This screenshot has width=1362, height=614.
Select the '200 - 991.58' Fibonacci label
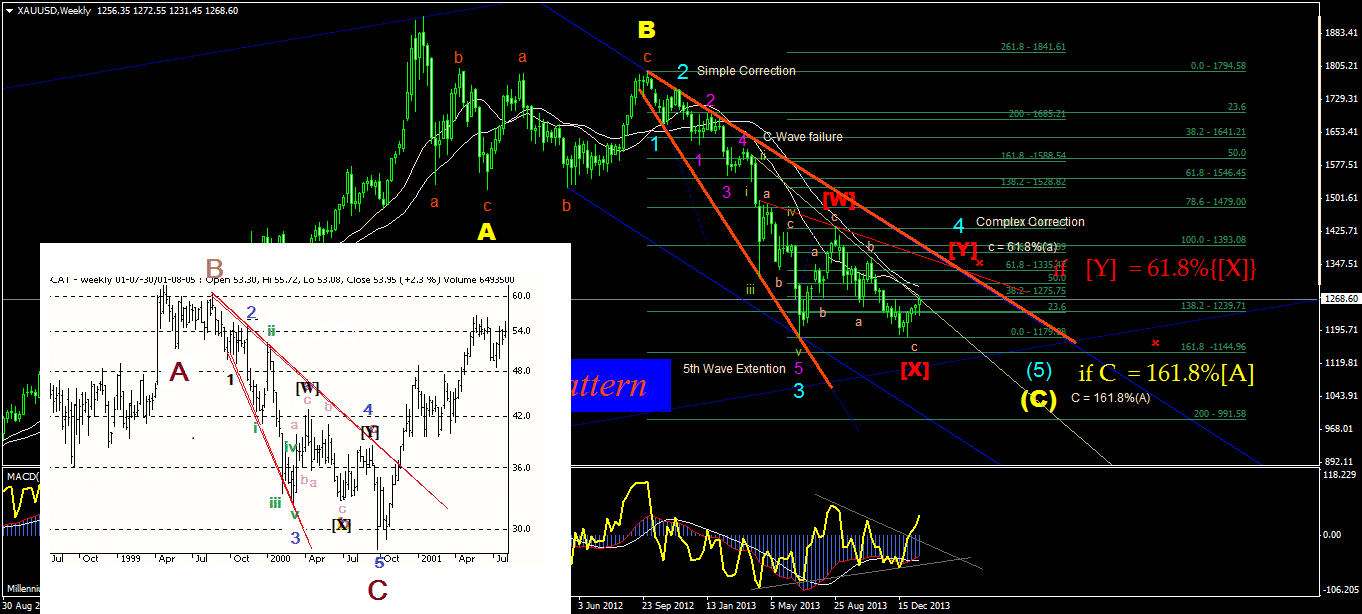point(1219,413)
